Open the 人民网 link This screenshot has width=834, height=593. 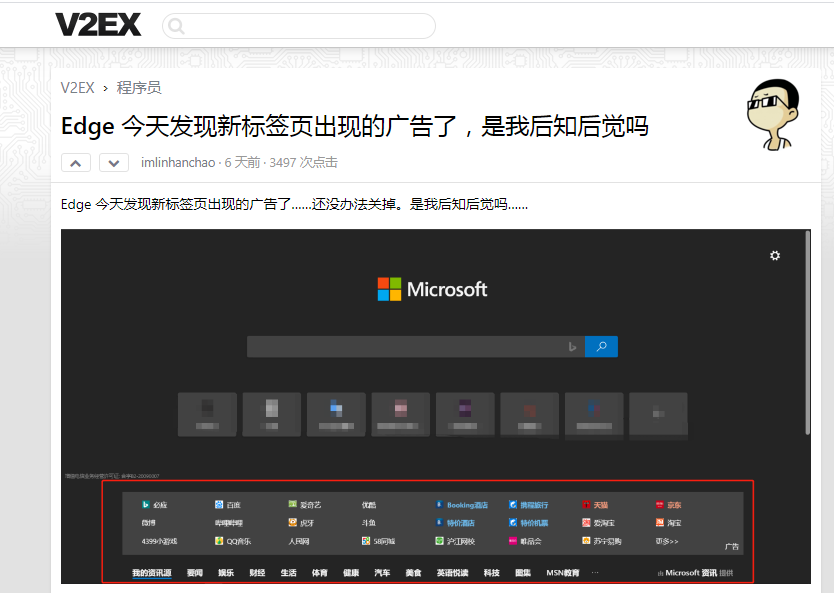[298, 541]
